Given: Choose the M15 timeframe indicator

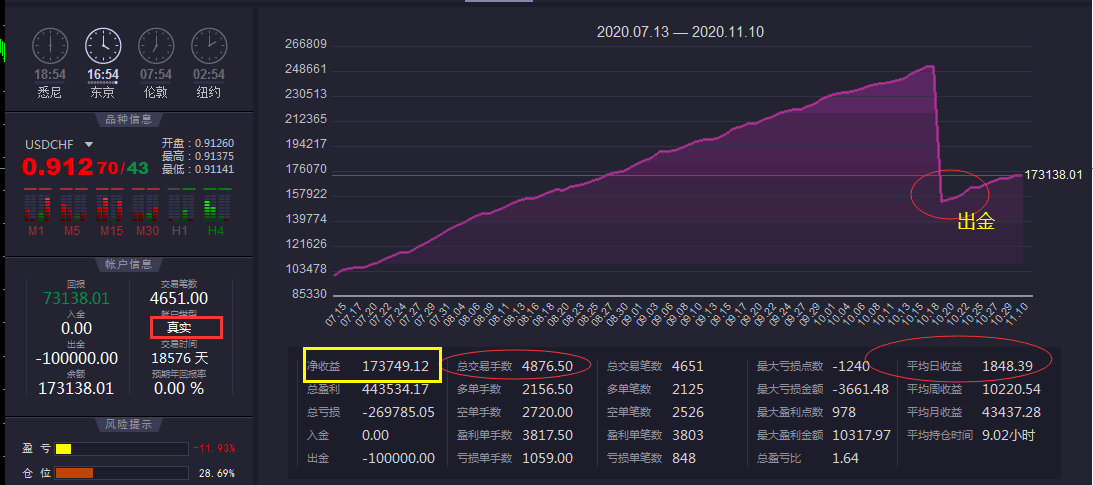Looking at the screenshot, I should click(108, 206).
